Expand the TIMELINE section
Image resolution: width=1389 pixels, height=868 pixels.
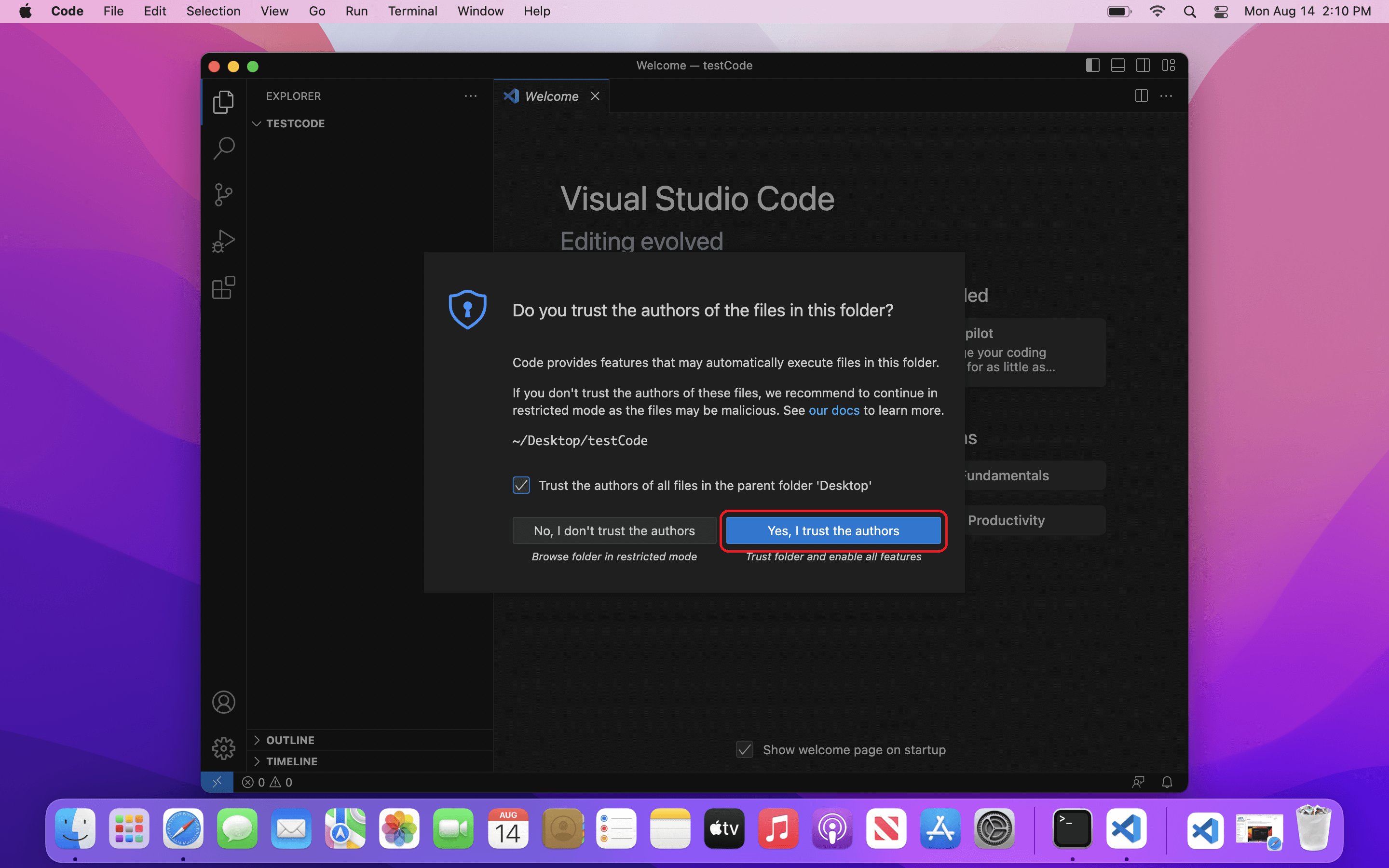292,761
